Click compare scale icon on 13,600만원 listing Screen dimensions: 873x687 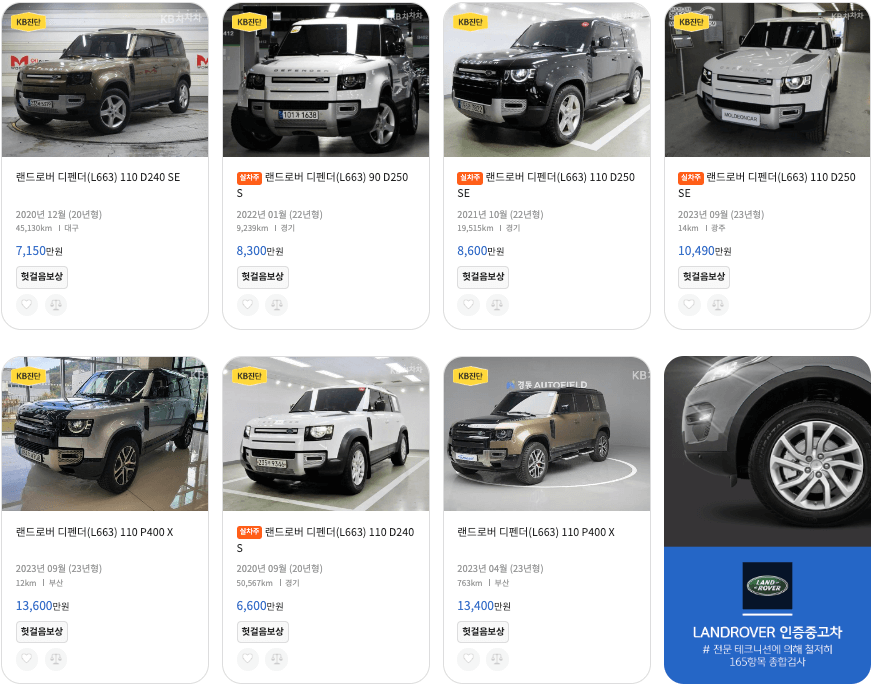(x=56, y=659)
